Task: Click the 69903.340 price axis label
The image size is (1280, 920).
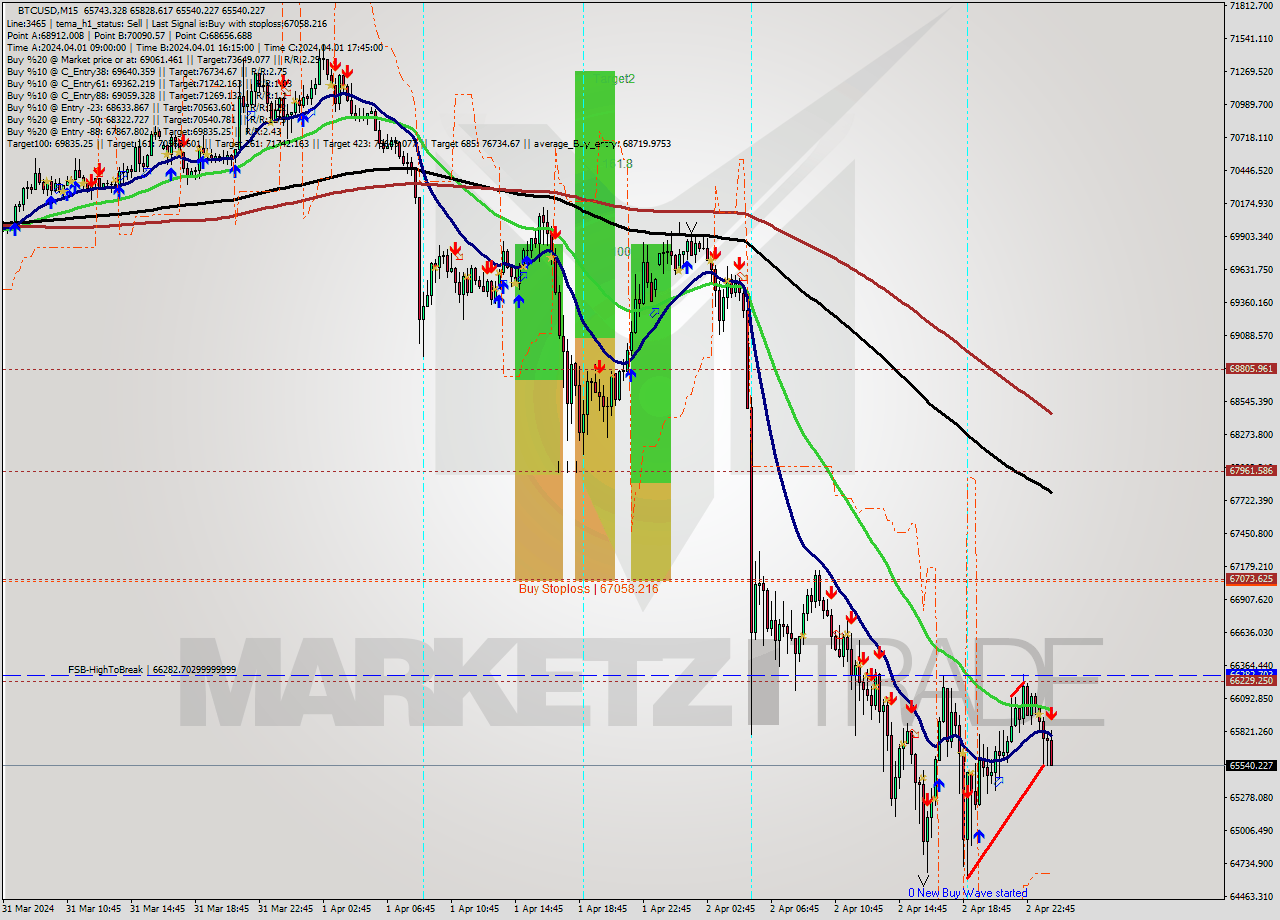Action: [1251, 237]
